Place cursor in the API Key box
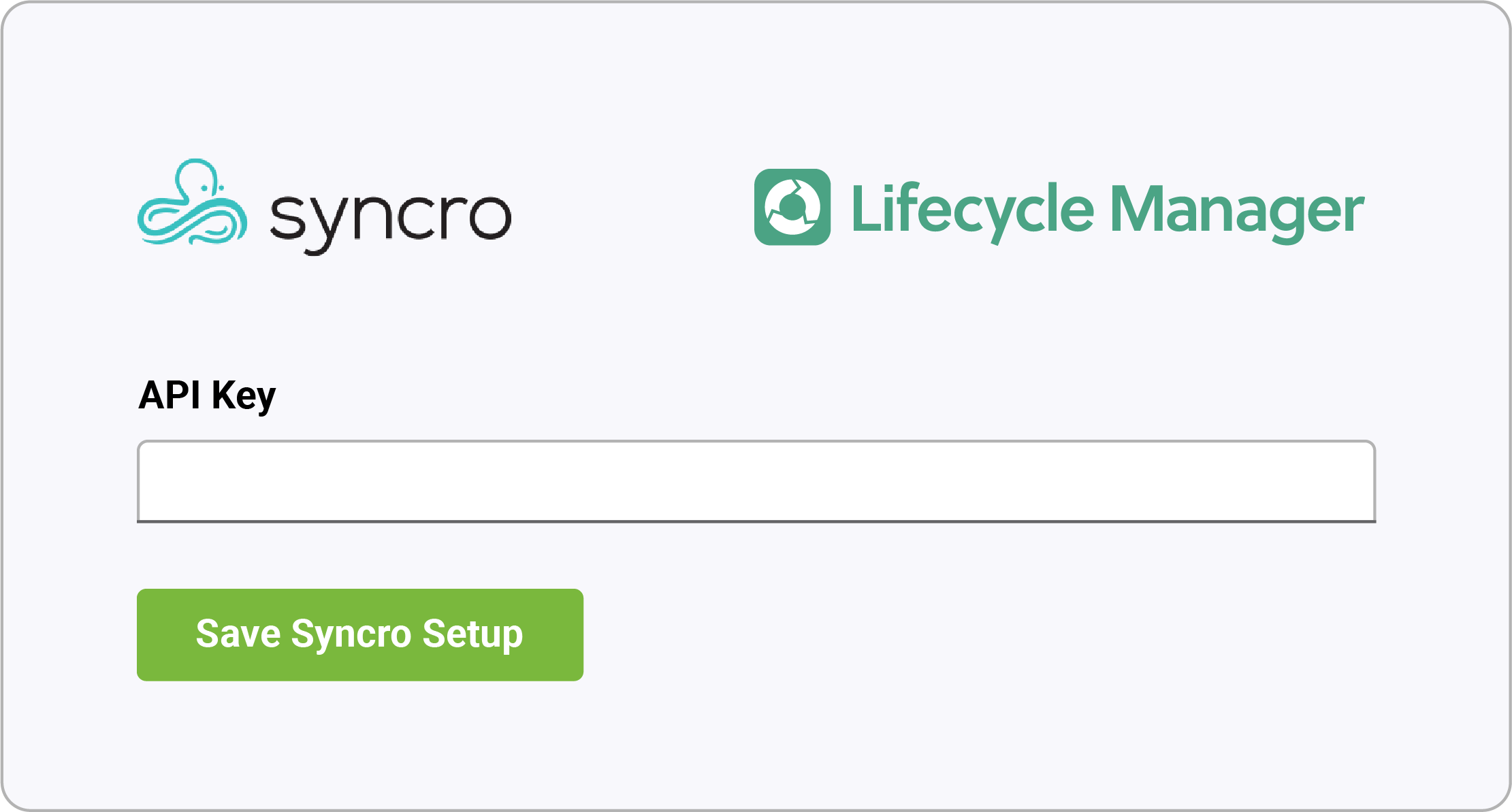Image resolution: width=1512 pixels, height=812 pixels. [x=756, y=481]
